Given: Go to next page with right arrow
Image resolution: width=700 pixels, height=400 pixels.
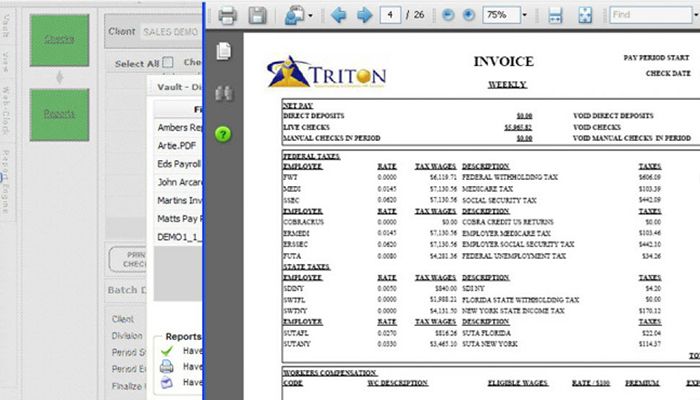Looking at the screenshot, I should [365, 15].
